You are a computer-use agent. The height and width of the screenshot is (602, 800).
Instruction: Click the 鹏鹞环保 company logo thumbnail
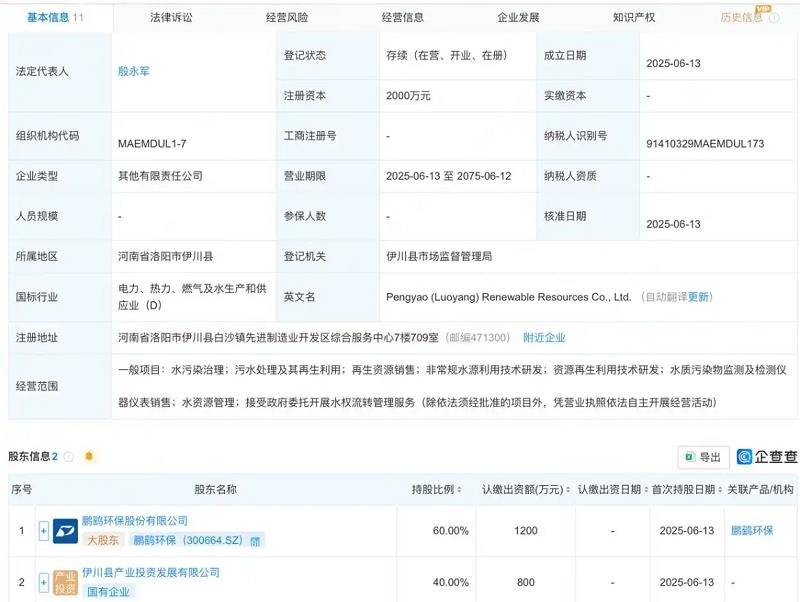(66, 530)
